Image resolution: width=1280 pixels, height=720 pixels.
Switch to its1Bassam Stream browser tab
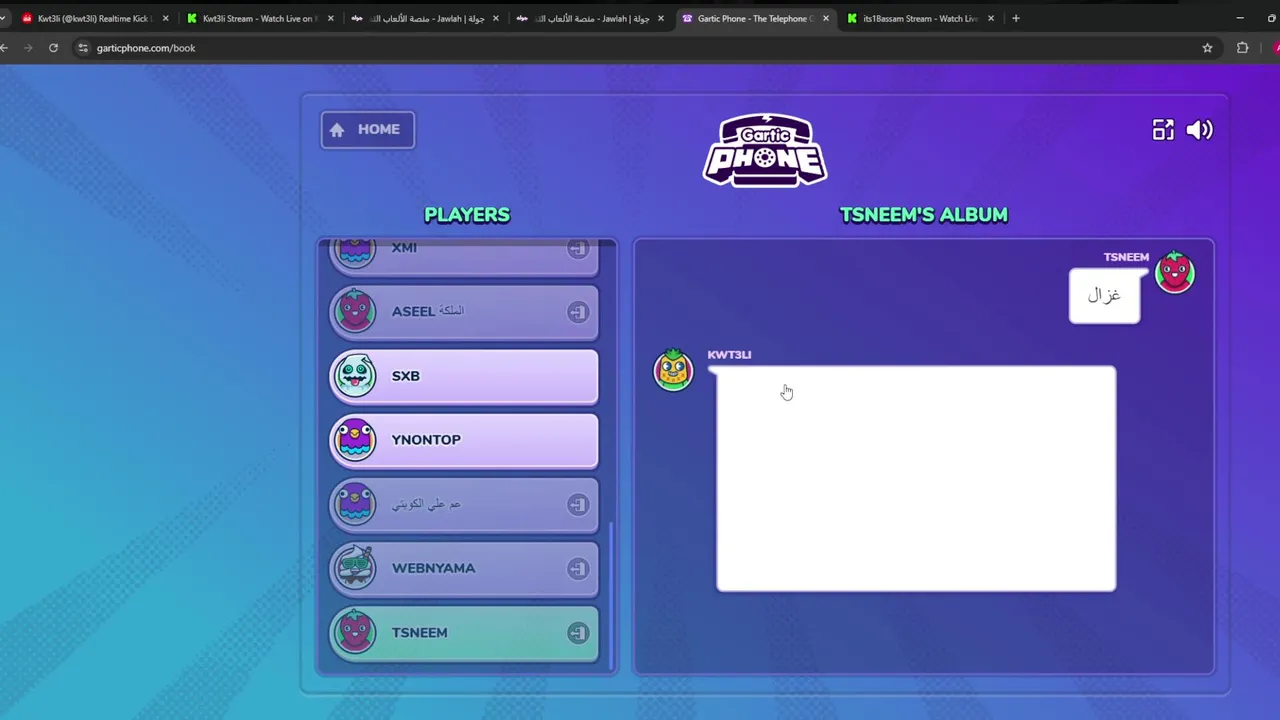920,18
